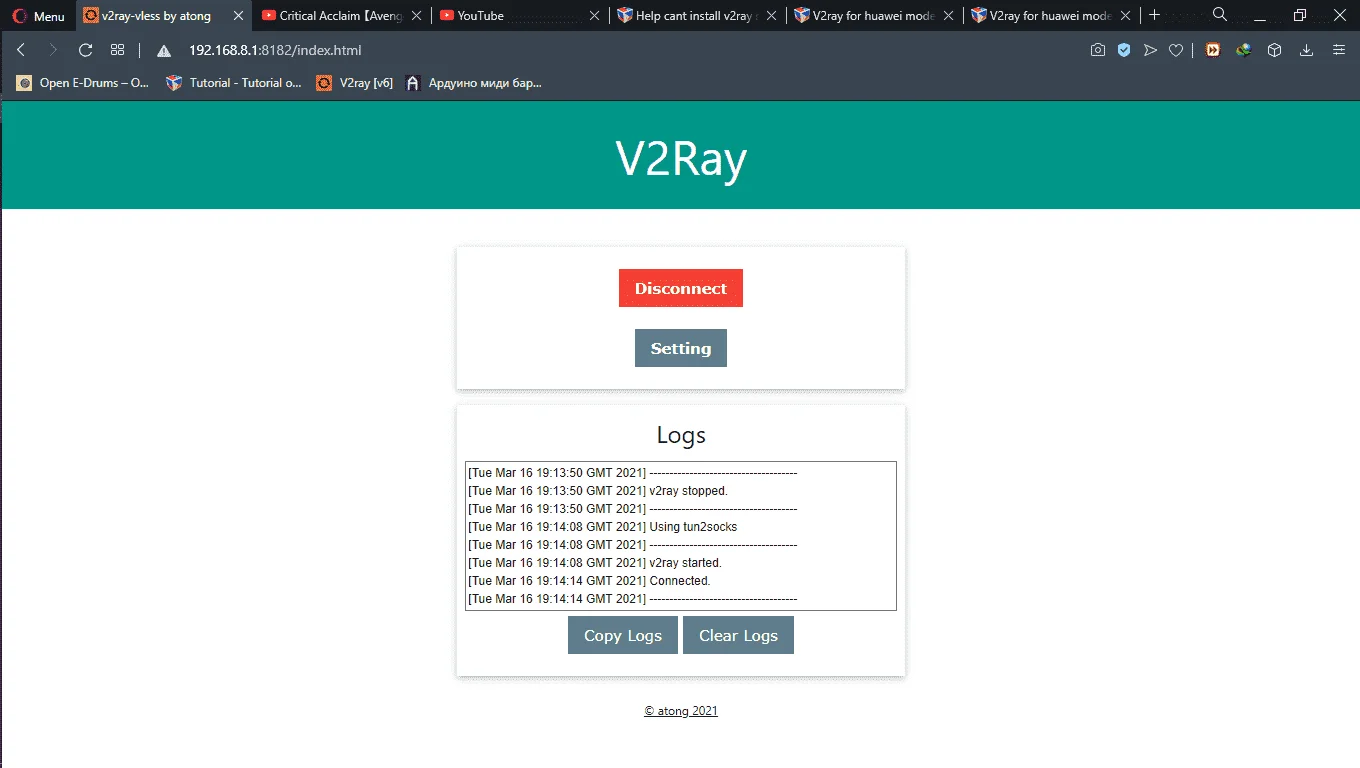Follow the © atong 2021 footer link
Image resolution: width=1360 pixels, height=768 pixels.
click(681, 711)
